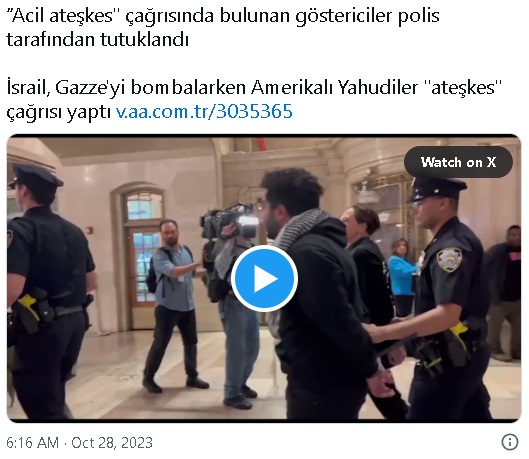Click the NYPD badge on the right officer's shoulder

449,260
